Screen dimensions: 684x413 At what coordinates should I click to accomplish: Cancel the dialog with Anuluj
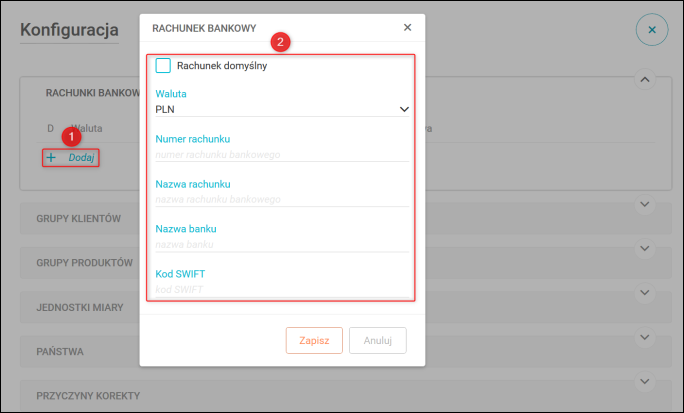378,340
